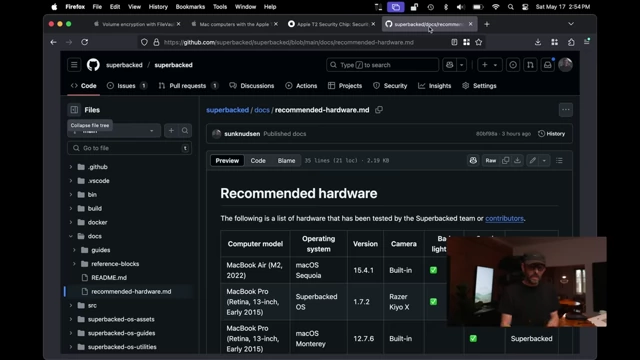640x360 pixels.
Task: Copy raw file contents
Action: pyautogui.click(x=505, y=160)
